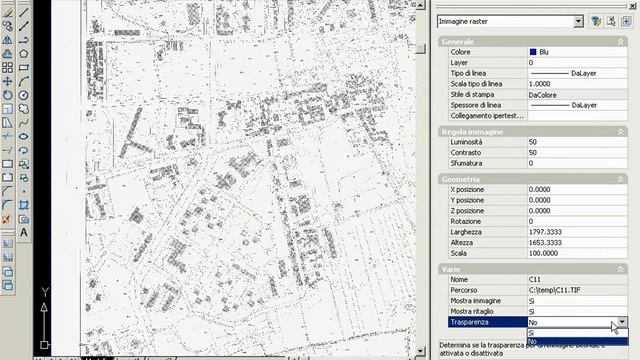
Task: Click the Contrasto value field
Action: click(578, 153)
